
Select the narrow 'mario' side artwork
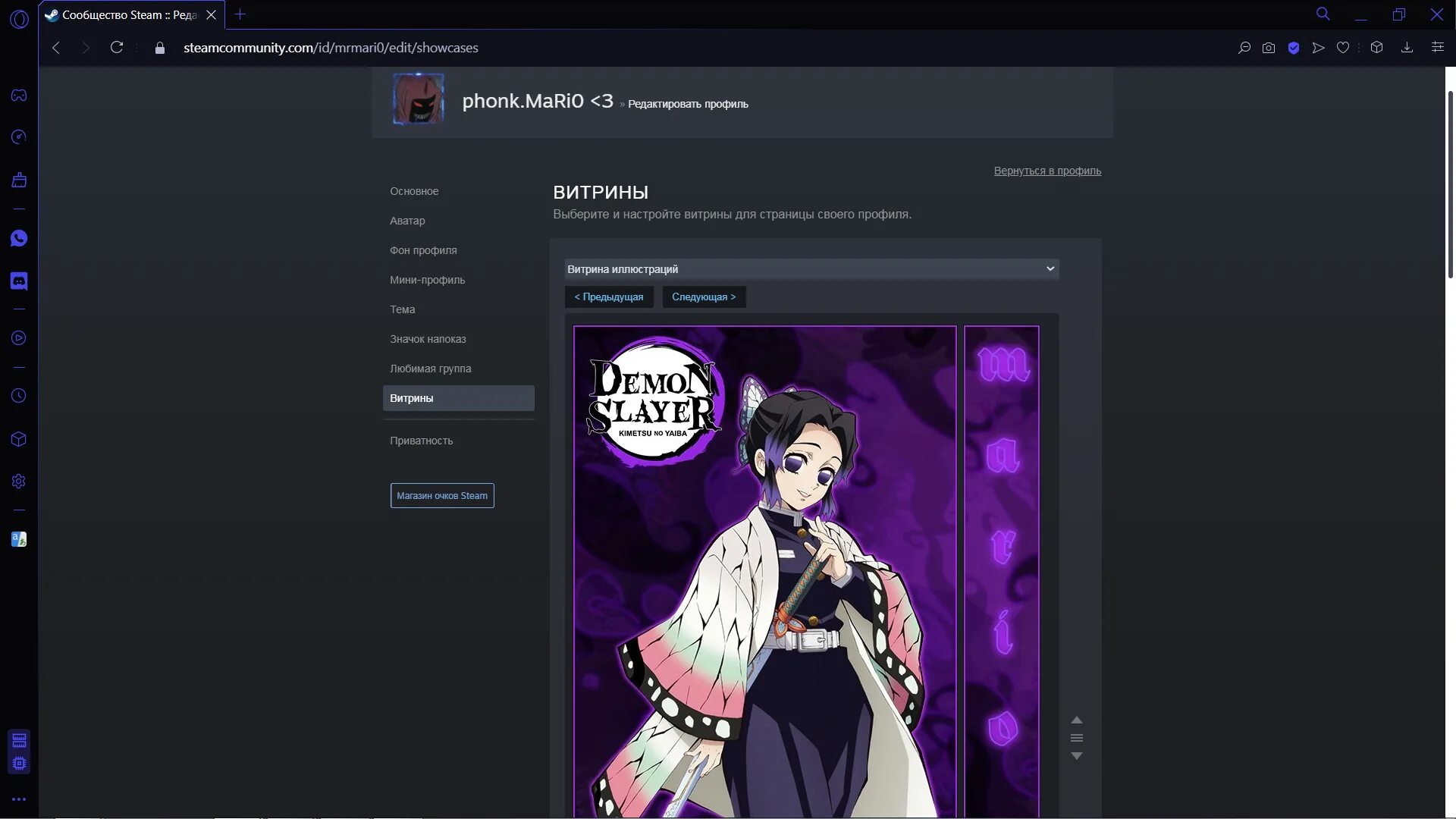(x=1002, y=572)
